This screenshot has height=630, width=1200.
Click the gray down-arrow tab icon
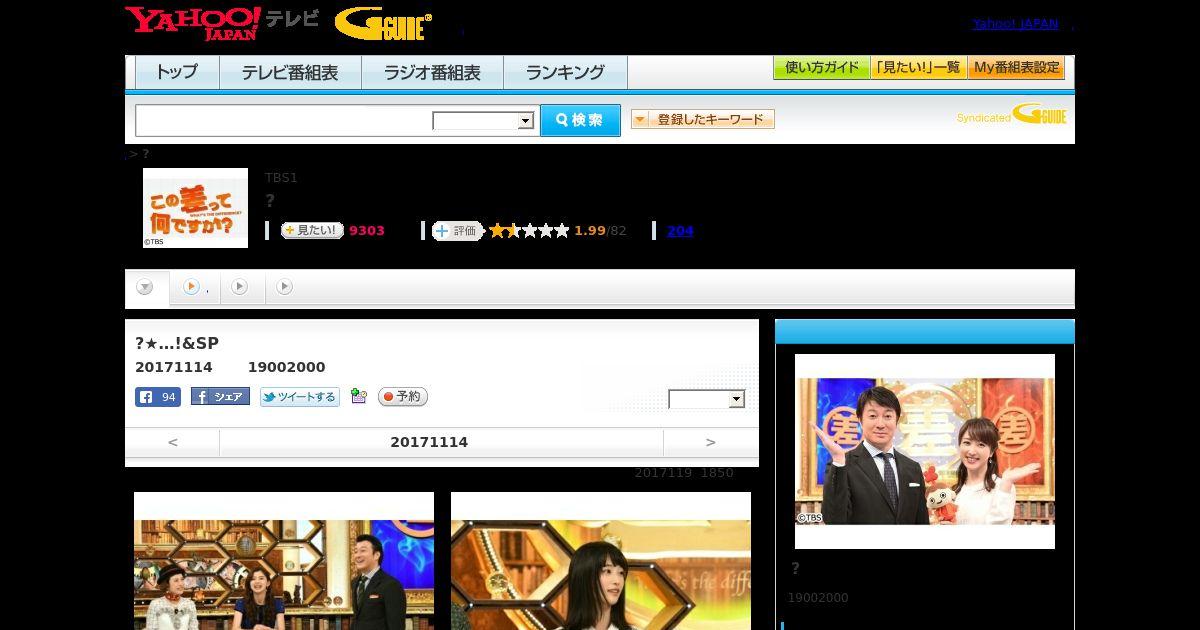[x=145, y=288]
